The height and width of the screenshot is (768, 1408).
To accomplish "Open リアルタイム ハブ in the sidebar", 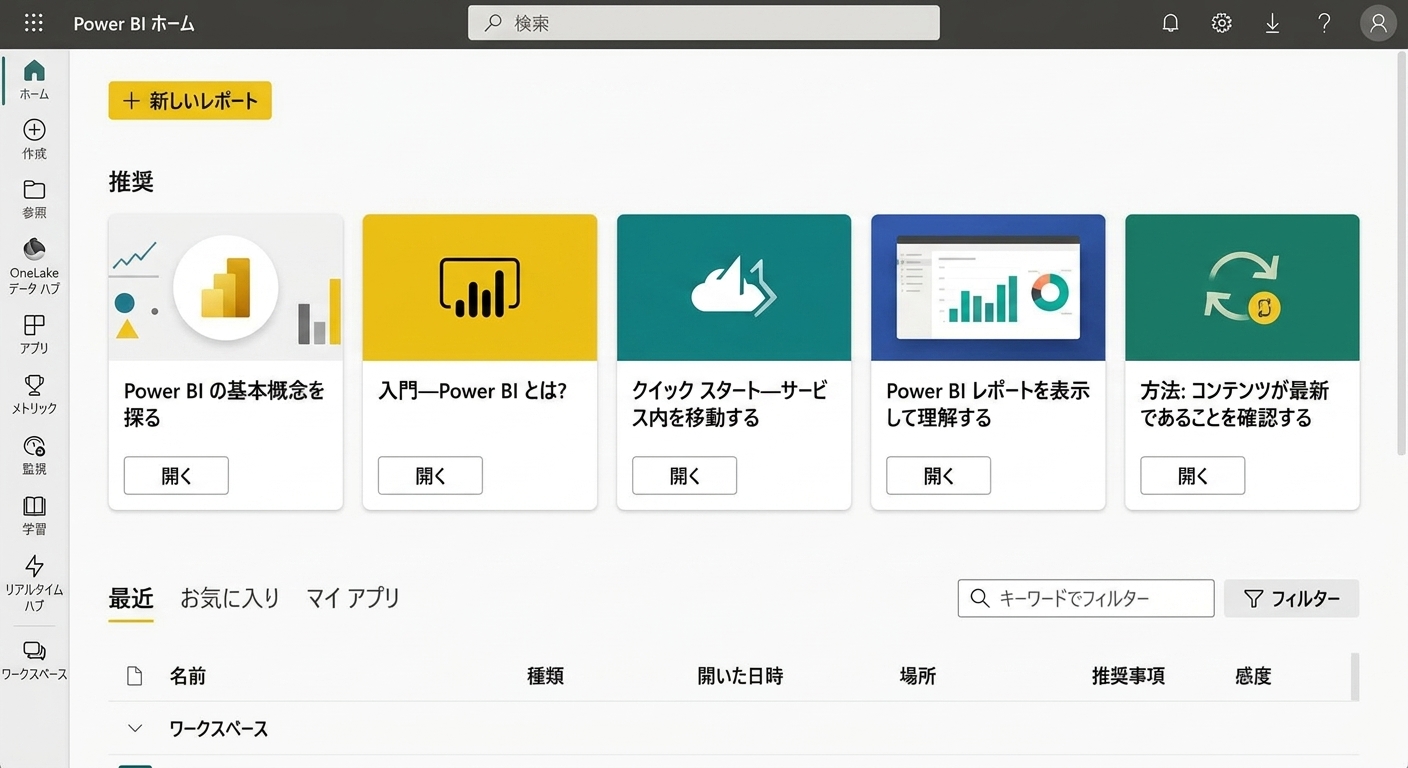I will click(34, 582).
